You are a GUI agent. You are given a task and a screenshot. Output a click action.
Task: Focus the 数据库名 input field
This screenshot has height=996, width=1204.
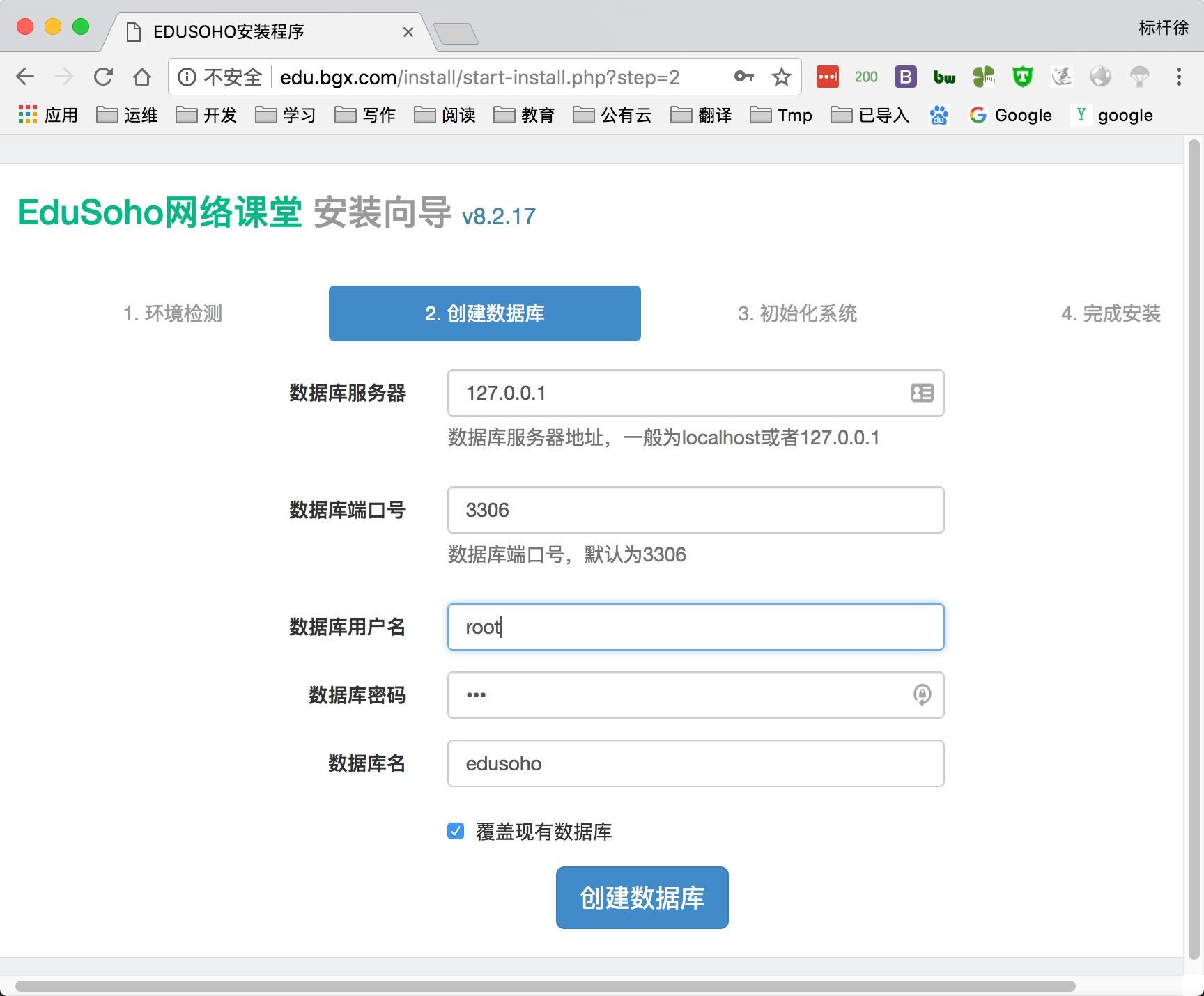tap(696, 763)
